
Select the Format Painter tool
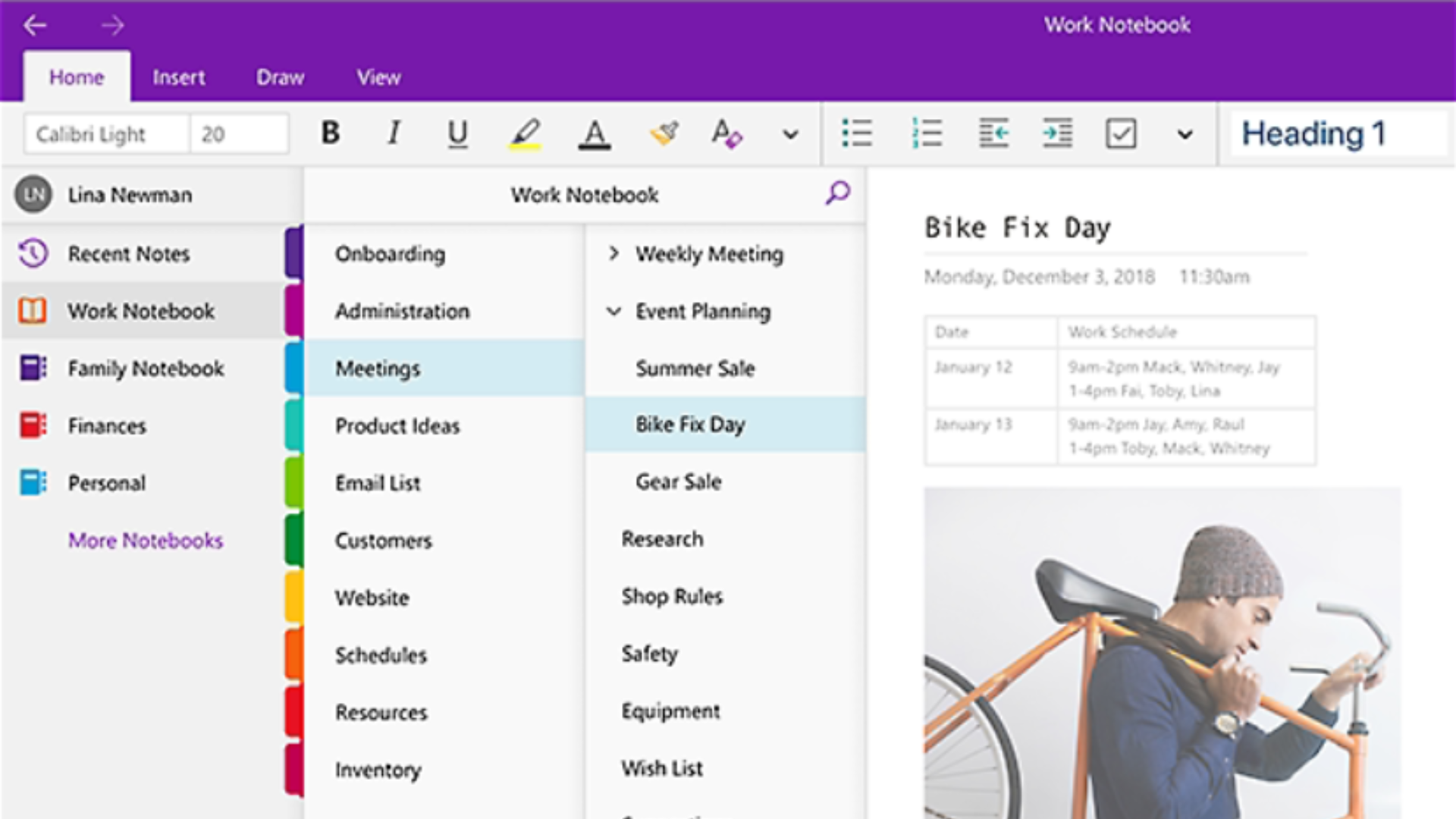point(662,135)
